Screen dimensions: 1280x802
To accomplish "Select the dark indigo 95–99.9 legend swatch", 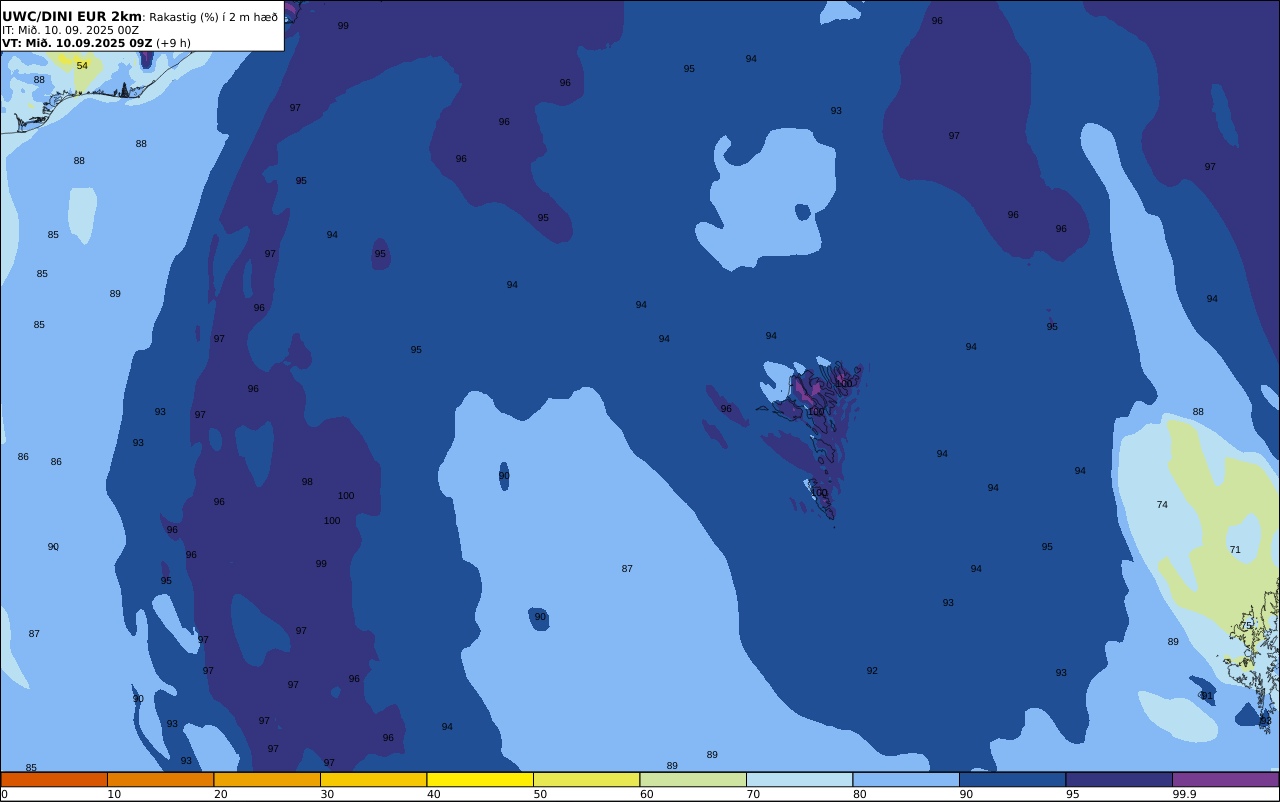I will (1119, 779).
